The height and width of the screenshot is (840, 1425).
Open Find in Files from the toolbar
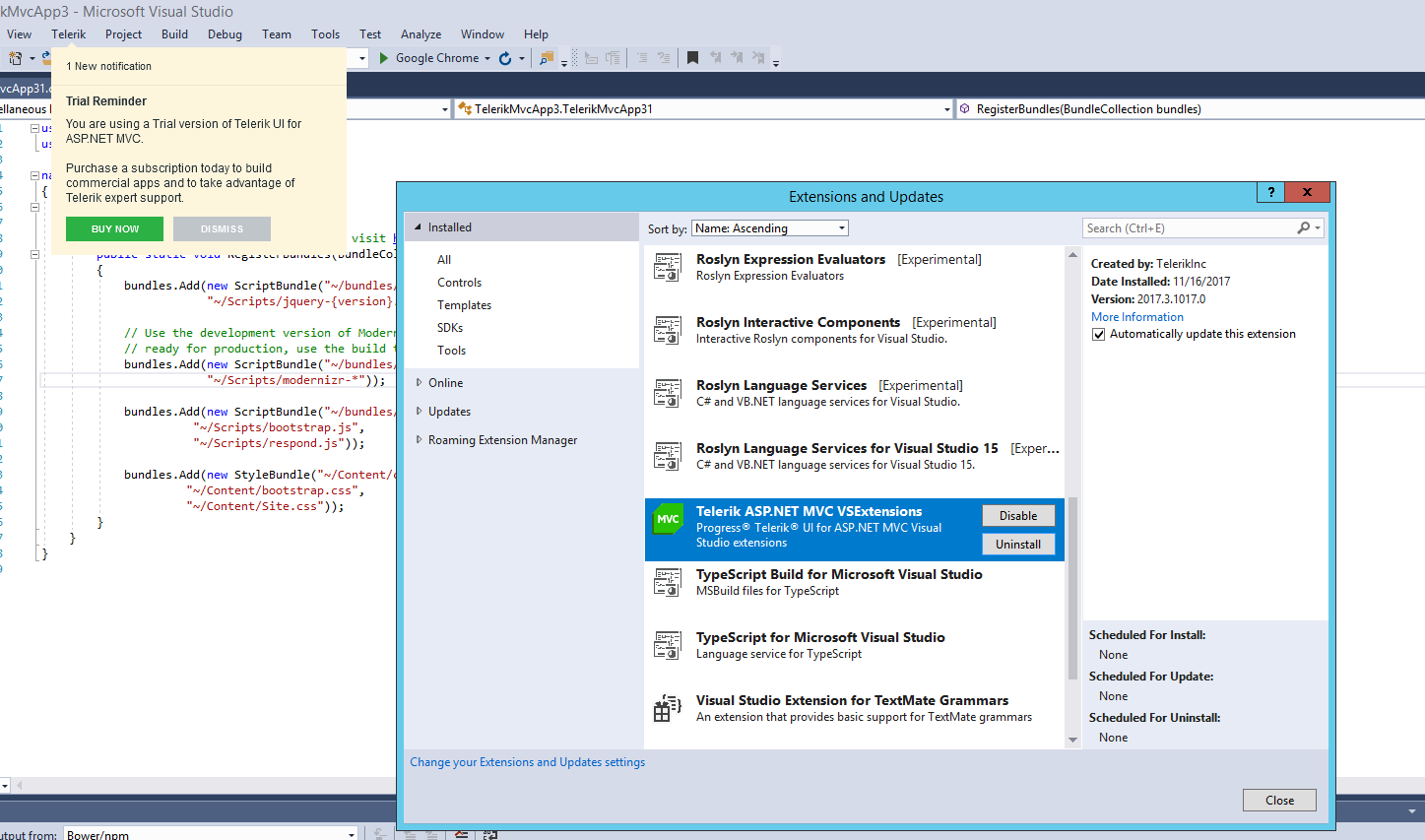(x=546, y=58)
